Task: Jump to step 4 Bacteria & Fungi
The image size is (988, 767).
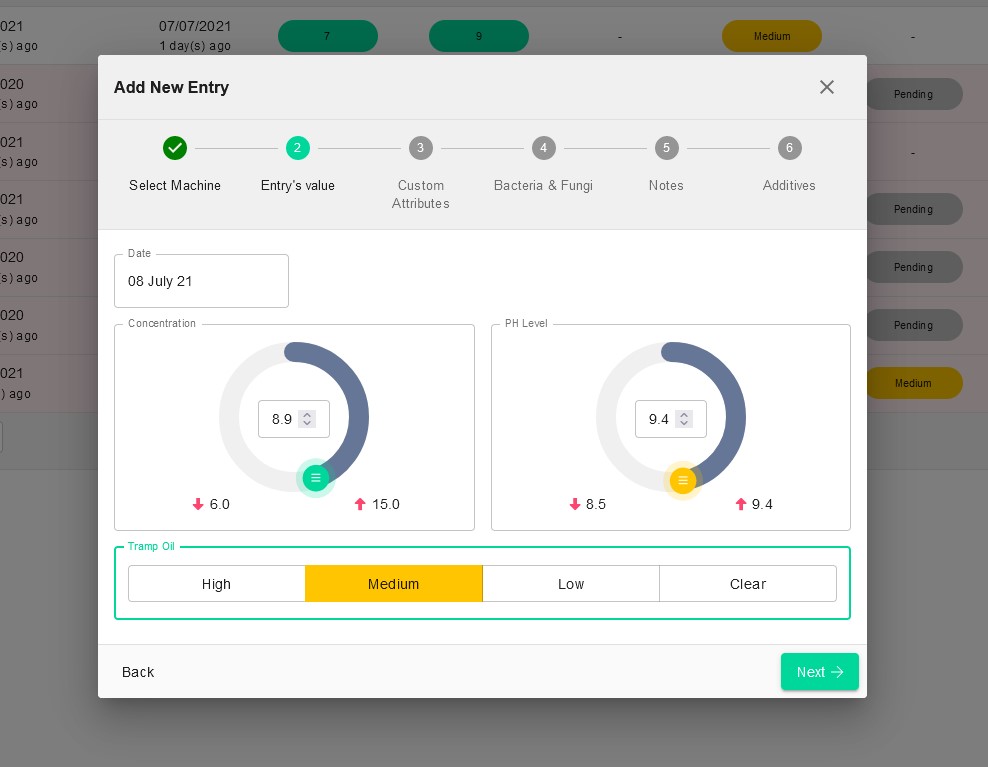Action: (x=543, y=148)
